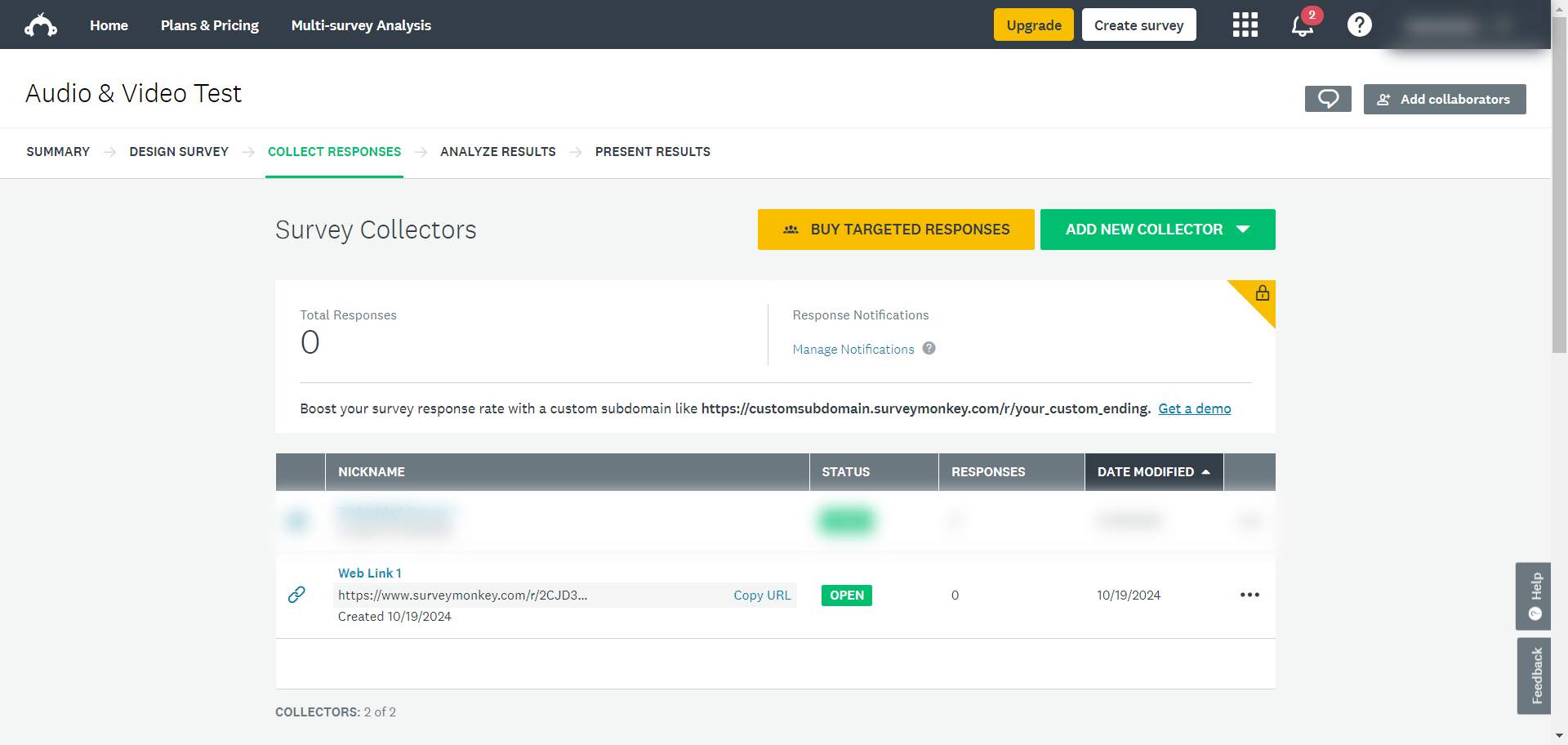Viewport: 1568px width, 745px height.
Task: Open the comments speech bubble
Action: pos(1328,99)
